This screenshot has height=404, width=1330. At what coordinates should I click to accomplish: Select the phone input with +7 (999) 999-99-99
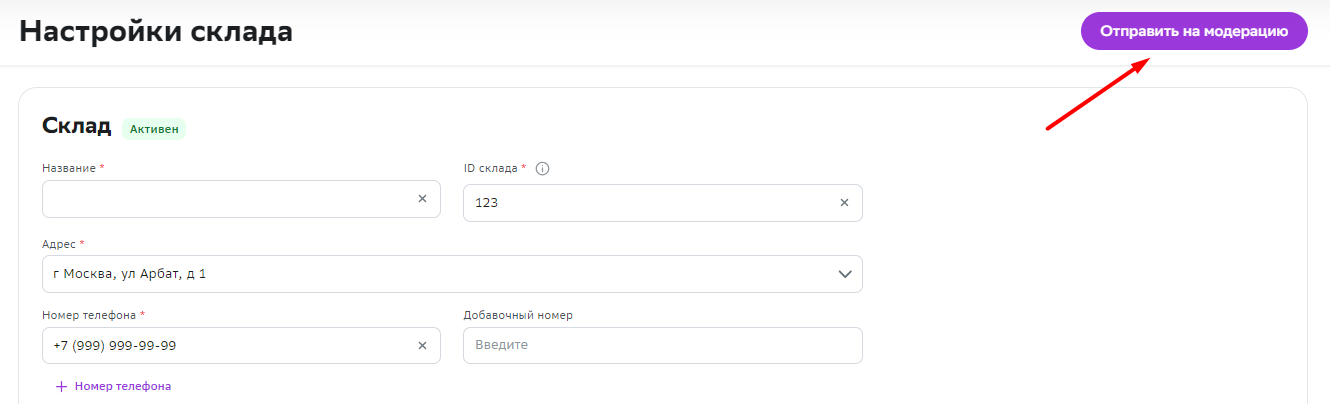[241, 346]
